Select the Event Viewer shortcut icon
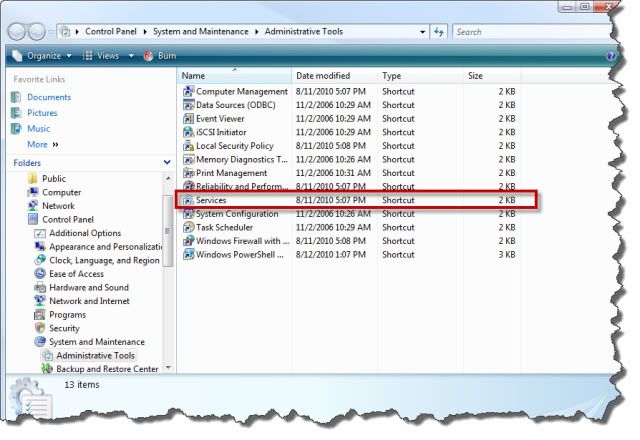The width and height of the screenshot is (640, 440). (x=188, y=119)
